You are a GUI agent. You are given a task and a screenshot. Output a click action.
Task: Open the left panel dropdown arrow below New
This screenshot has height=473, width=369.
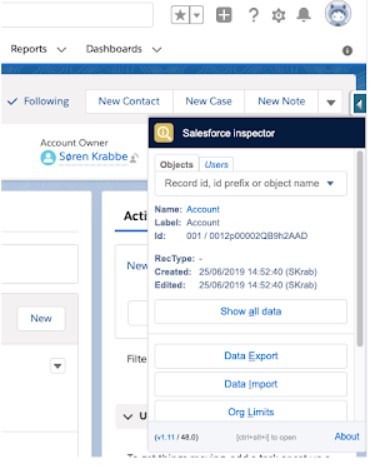pos(58,366)
